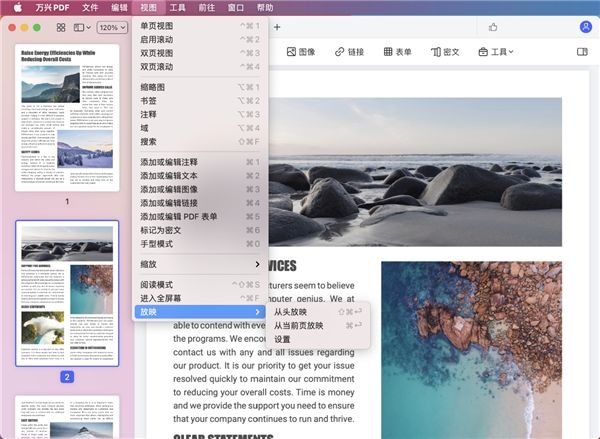Choose 添加或编辑文本 menu item

click(x=200, y=176)
